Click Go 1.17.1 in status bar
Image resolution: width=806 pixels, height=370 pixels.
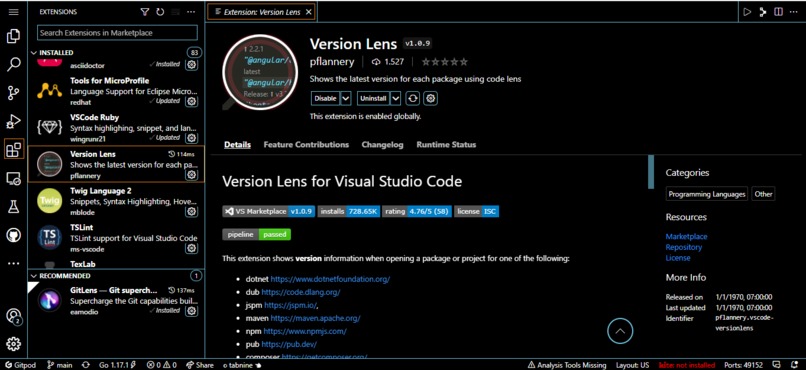tap(117, 365)
